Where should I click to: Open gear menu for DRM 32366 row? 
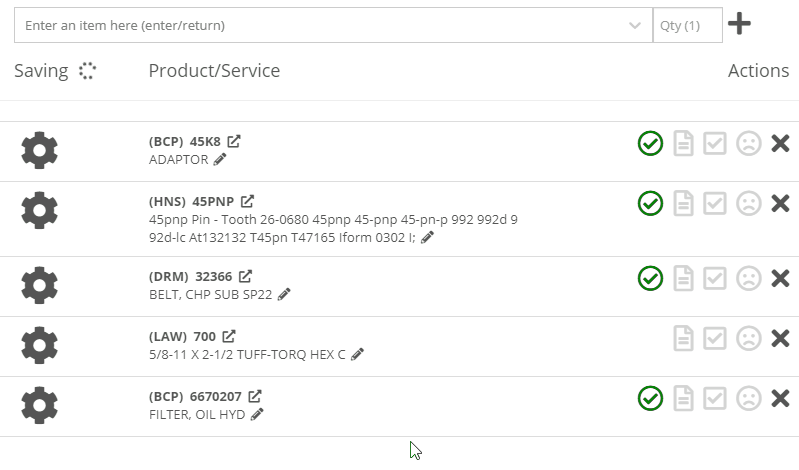(39, 285)
